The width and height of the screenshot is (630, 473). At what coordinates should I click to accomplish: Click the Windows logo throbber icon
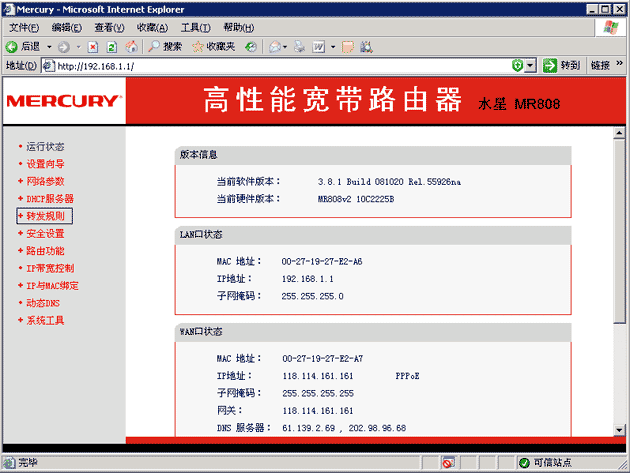pos(611,27)
